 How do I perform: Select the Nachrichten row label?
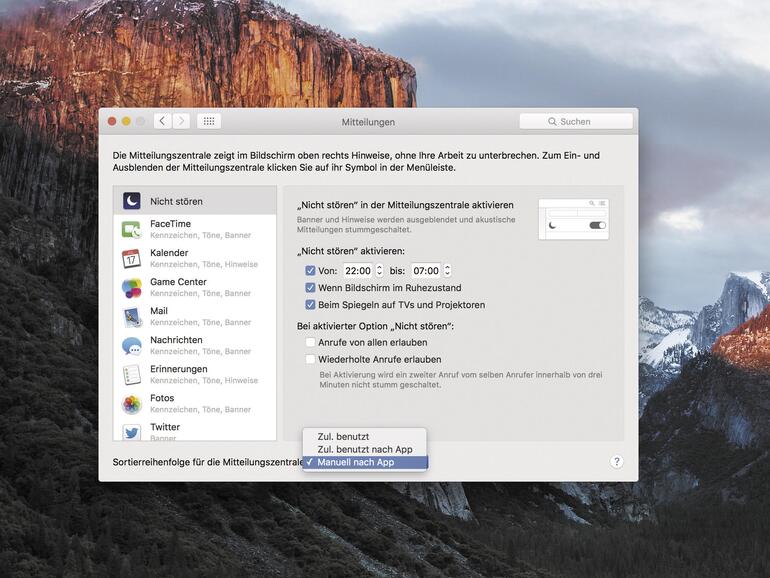pyautogui.click(x=176, y=340)
